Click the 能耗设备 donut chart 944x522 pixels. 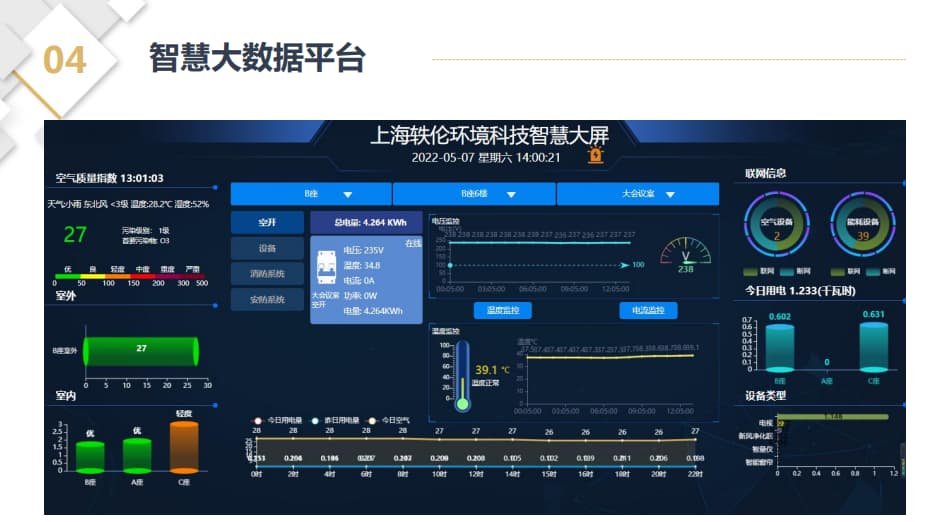863,225
